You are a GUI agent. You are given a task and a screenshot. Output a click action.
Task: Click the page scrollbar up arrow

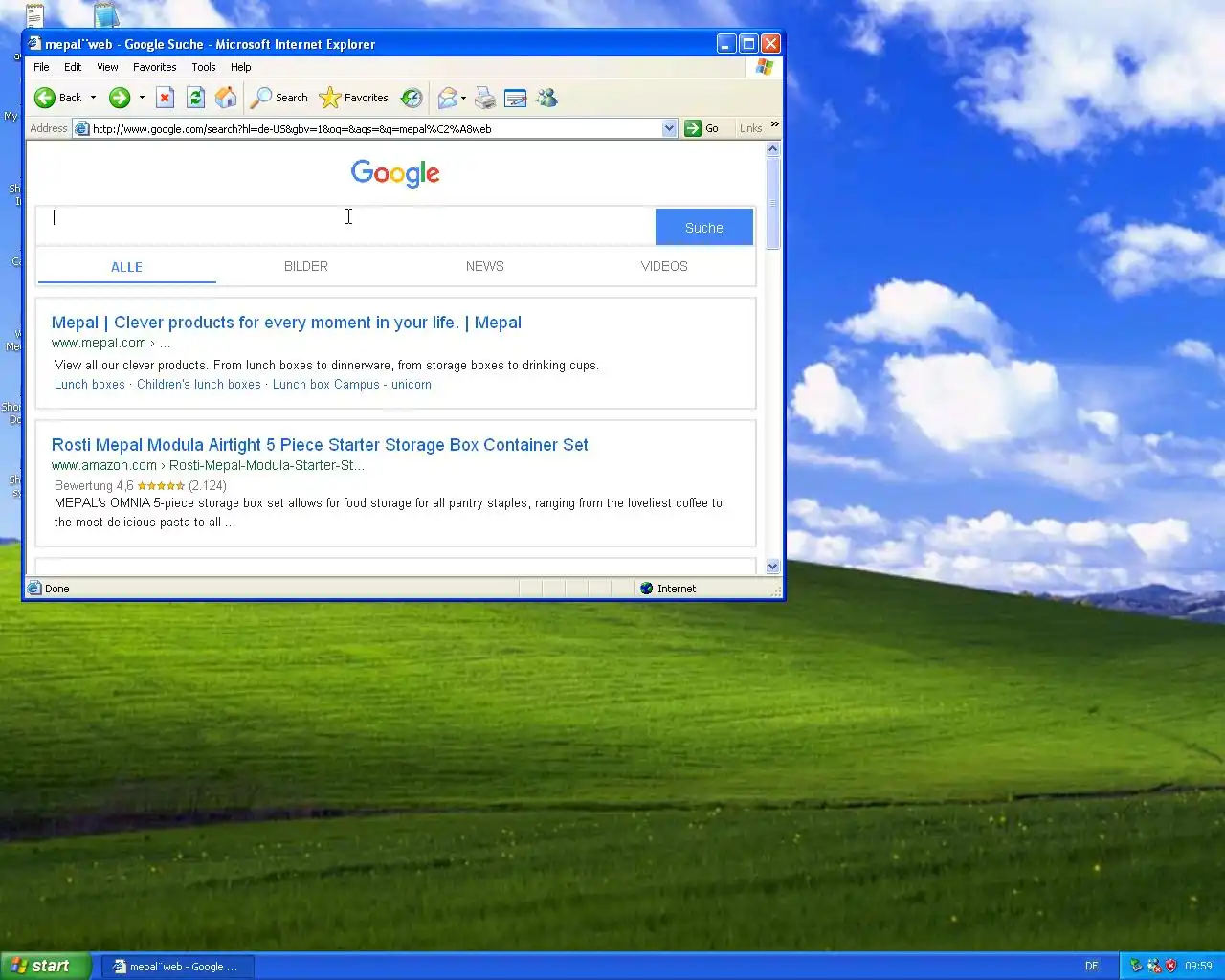(773, 149)
